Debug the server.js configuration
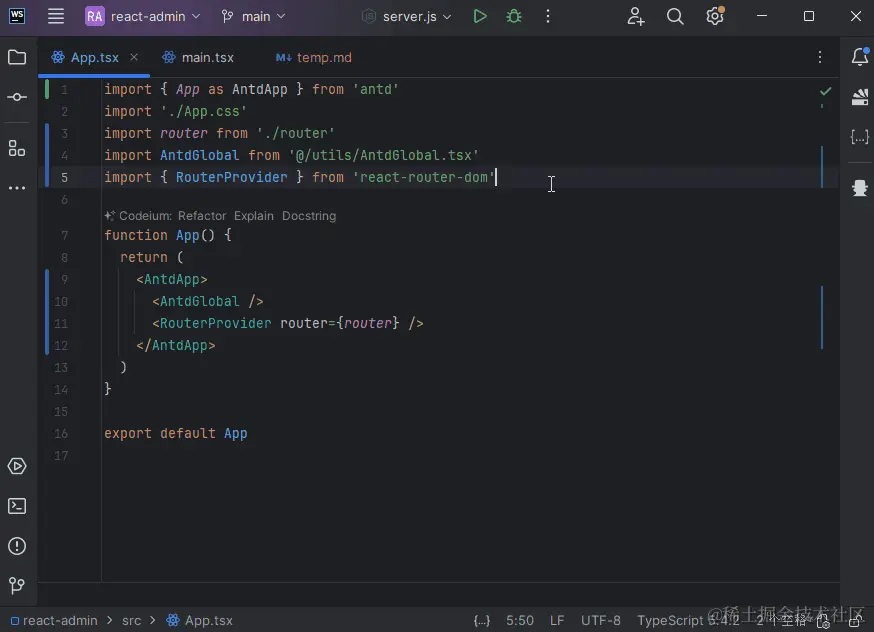The width and height of the screenshot is (874, 632). click(x=514, y=16)
